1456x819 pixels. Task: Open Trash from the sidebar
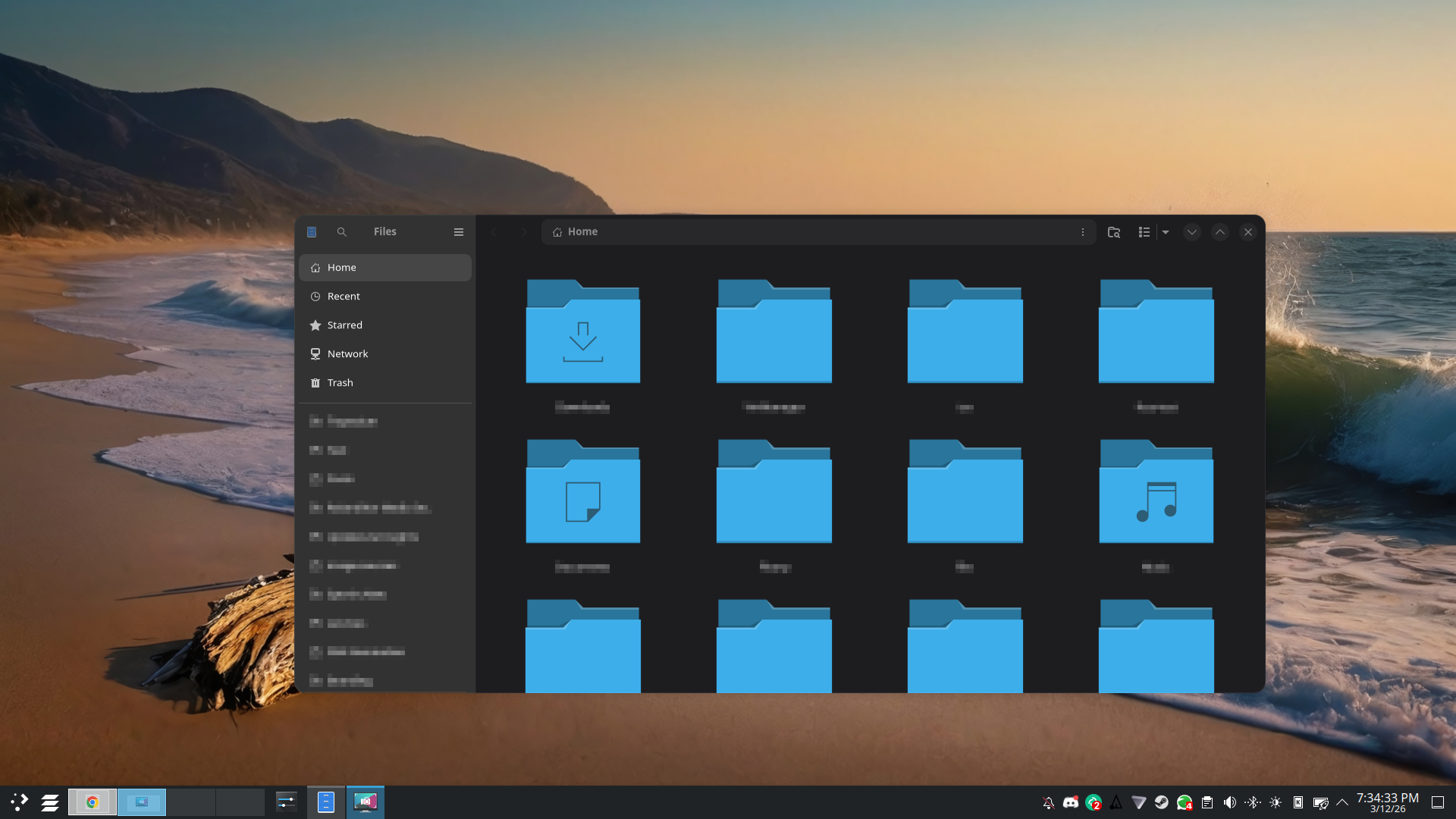340,383
